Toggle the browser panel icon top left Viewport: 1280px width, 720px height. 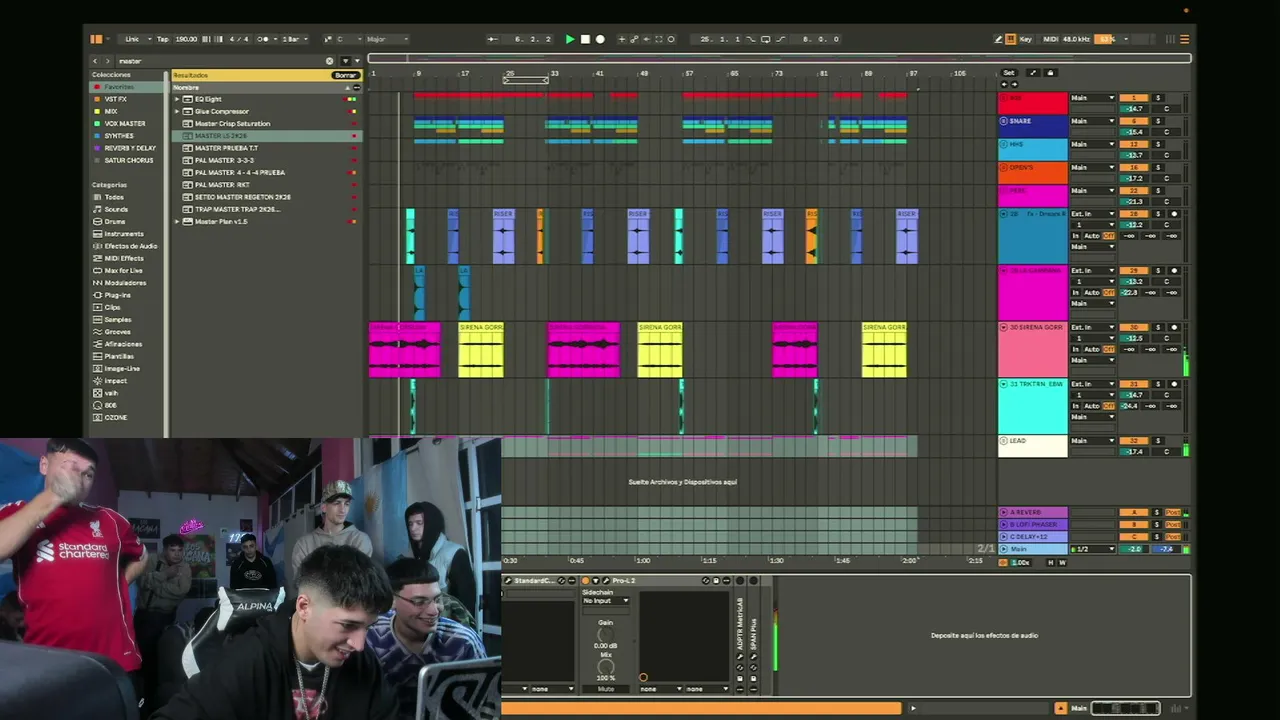click(96, 39)
